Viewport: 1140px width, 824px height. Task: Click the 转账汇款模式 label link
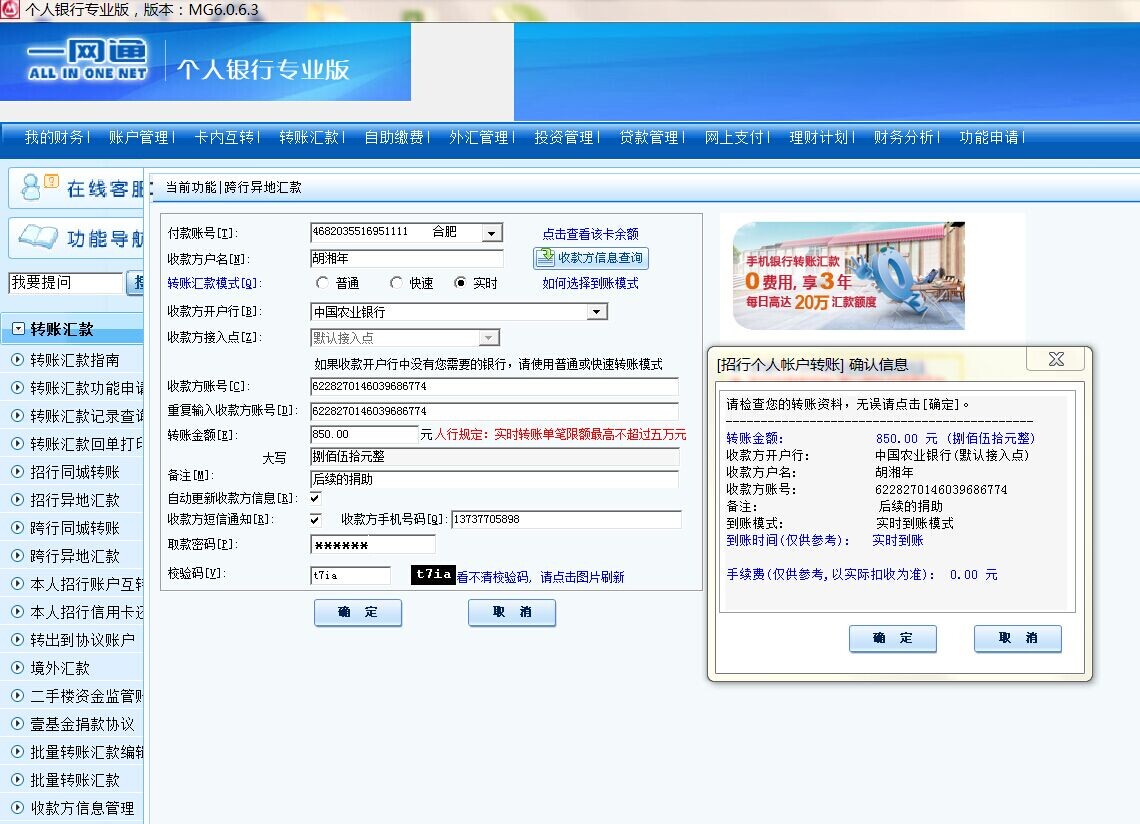214,283
